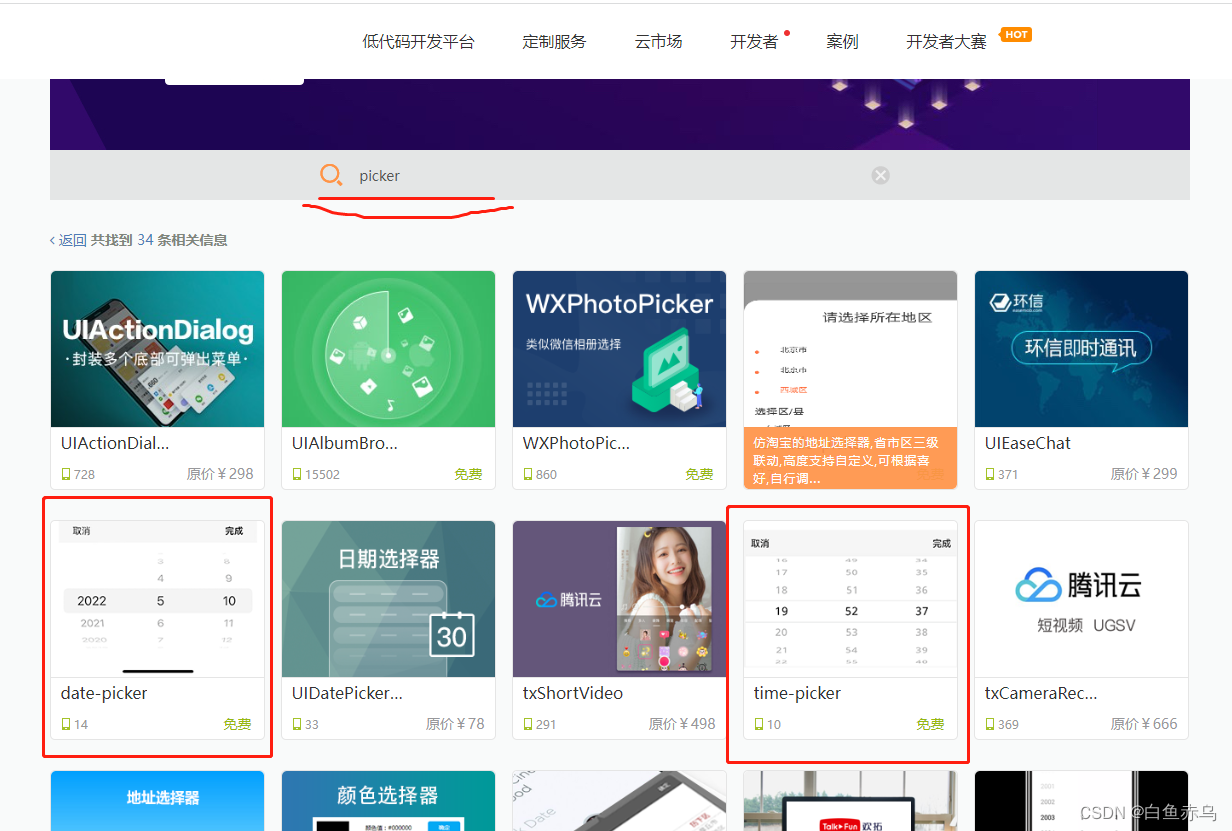Clear the picker search using the X icon

pos(880,175)
